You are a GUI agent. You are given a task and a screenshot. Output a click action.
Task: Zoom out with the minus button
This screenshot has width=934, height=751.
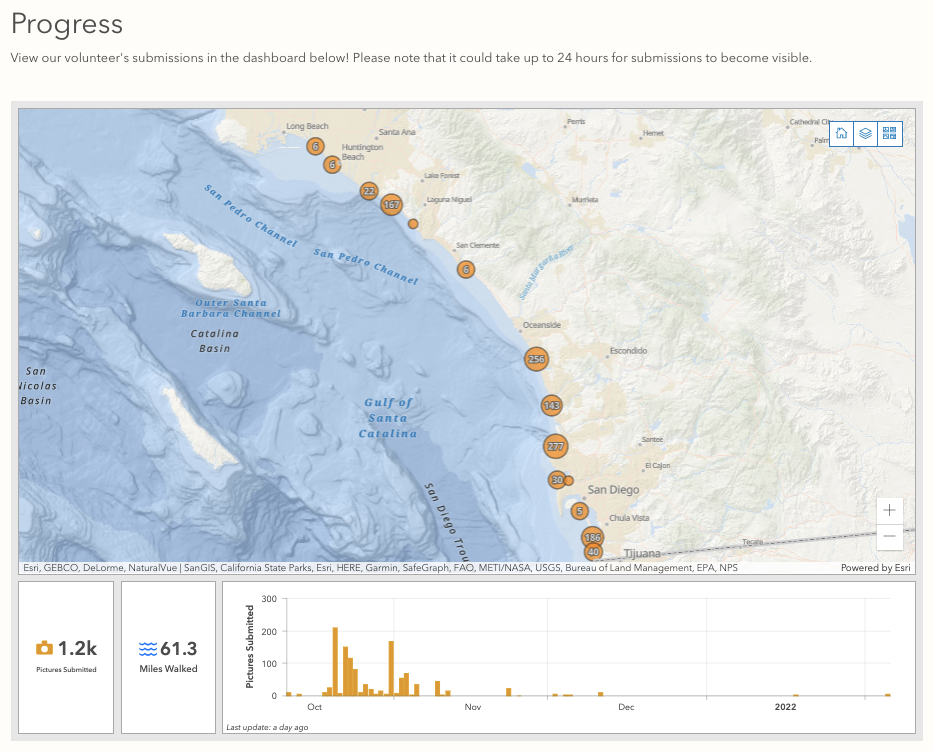889,537
